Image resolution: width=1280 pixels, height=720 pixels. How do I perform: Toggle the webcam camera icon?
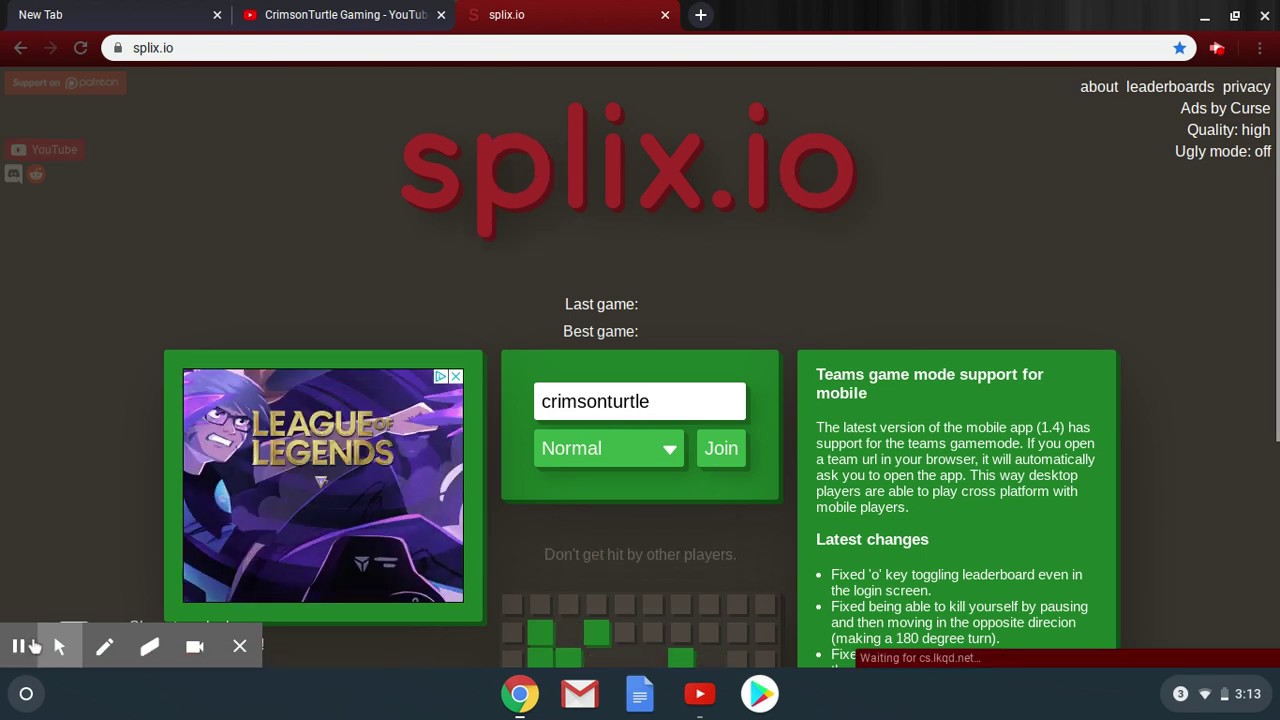click(195, 647)
